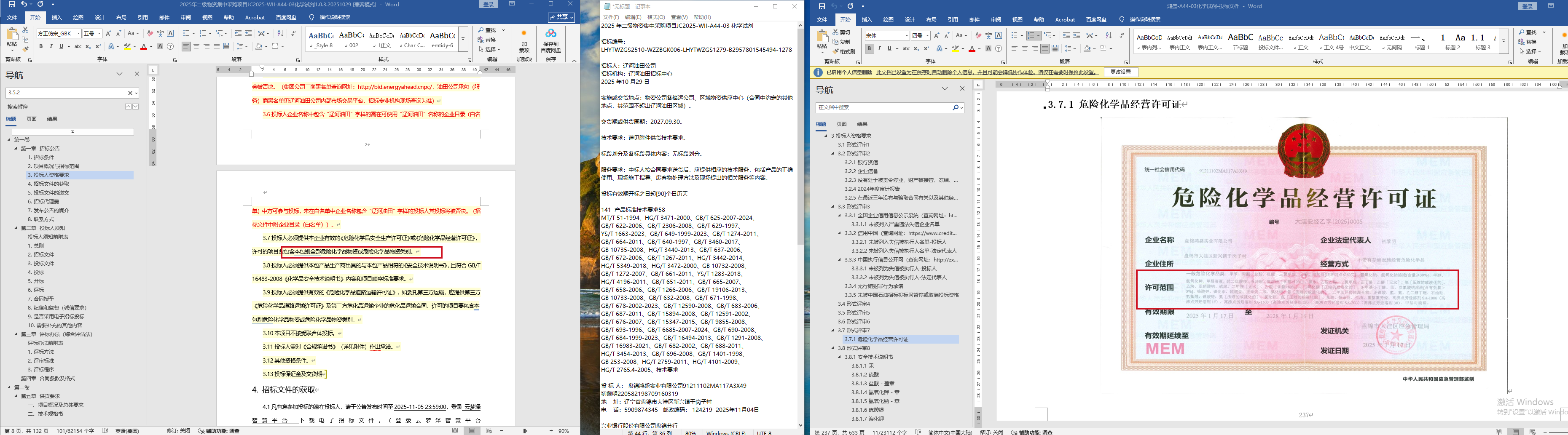The width and height of the screenshot is (1568, 435).
Task: Select the 002 style in left Word gallery
Action: (x=352, y=40)
